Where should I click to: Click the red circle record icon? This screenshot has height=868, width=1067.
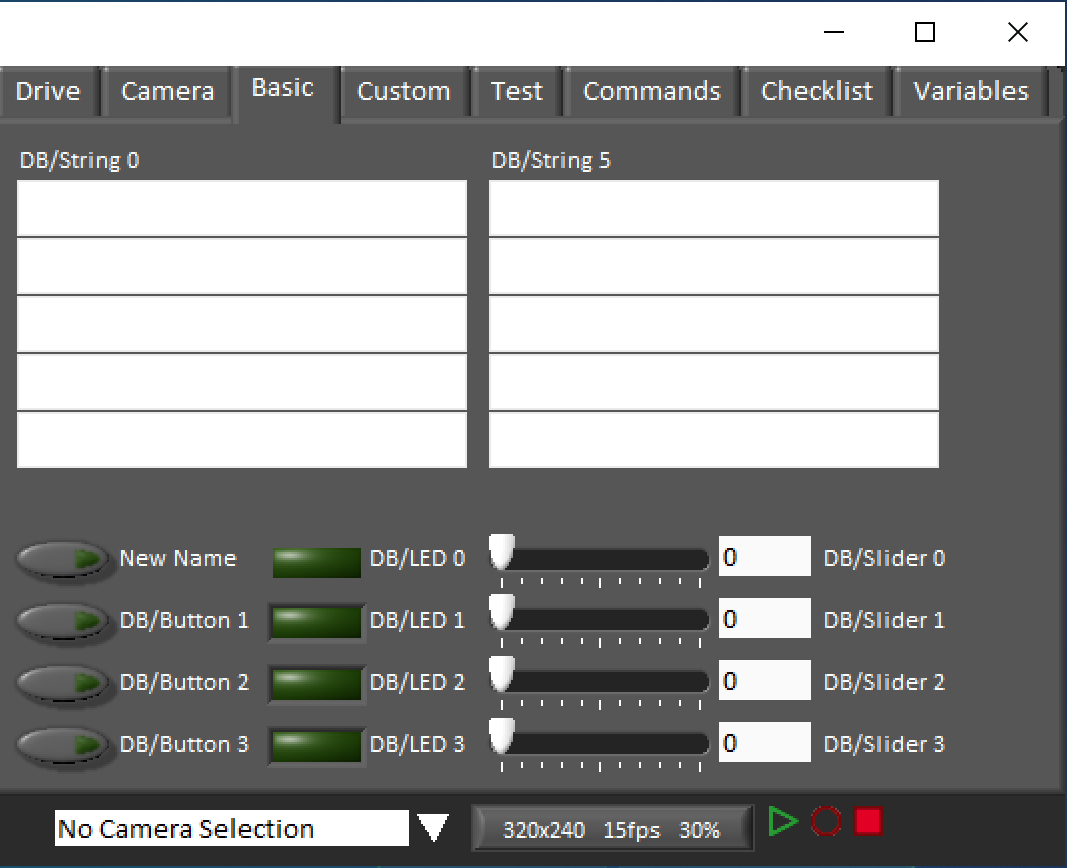[826, 822]
